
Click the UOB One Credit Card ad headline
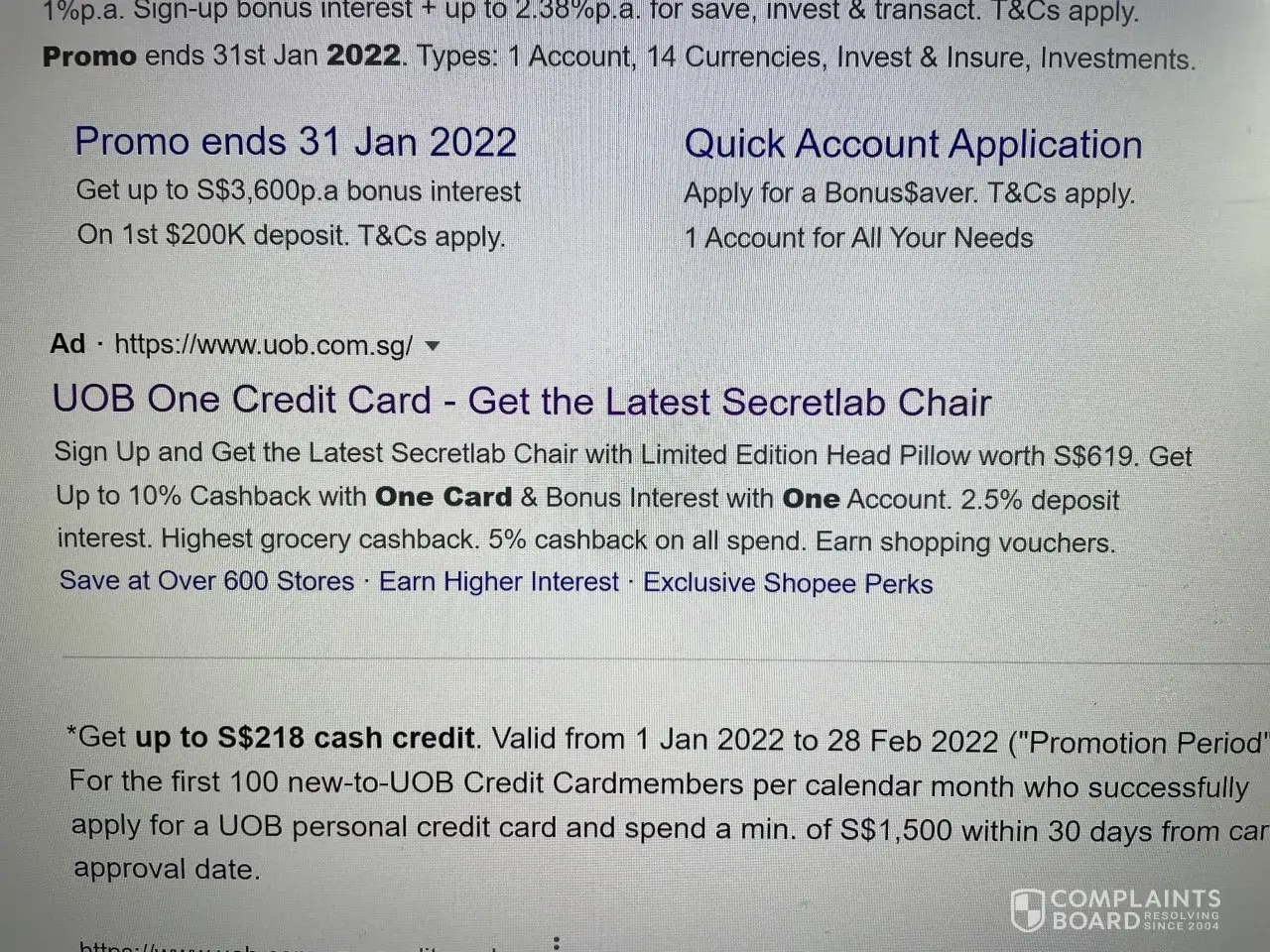pyautogui.click(x=522, y=401)
